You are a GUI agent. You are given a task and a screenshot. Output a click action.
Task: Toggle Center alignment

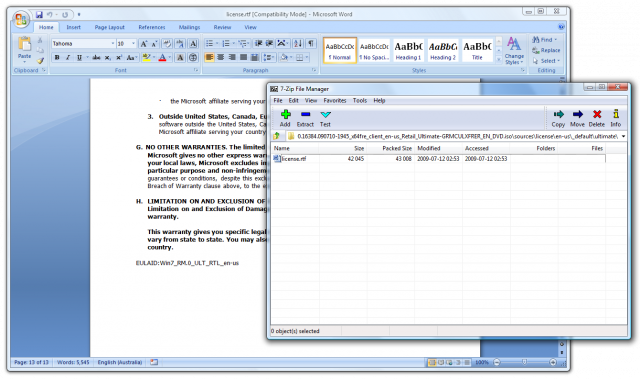(x=221, y=58)
